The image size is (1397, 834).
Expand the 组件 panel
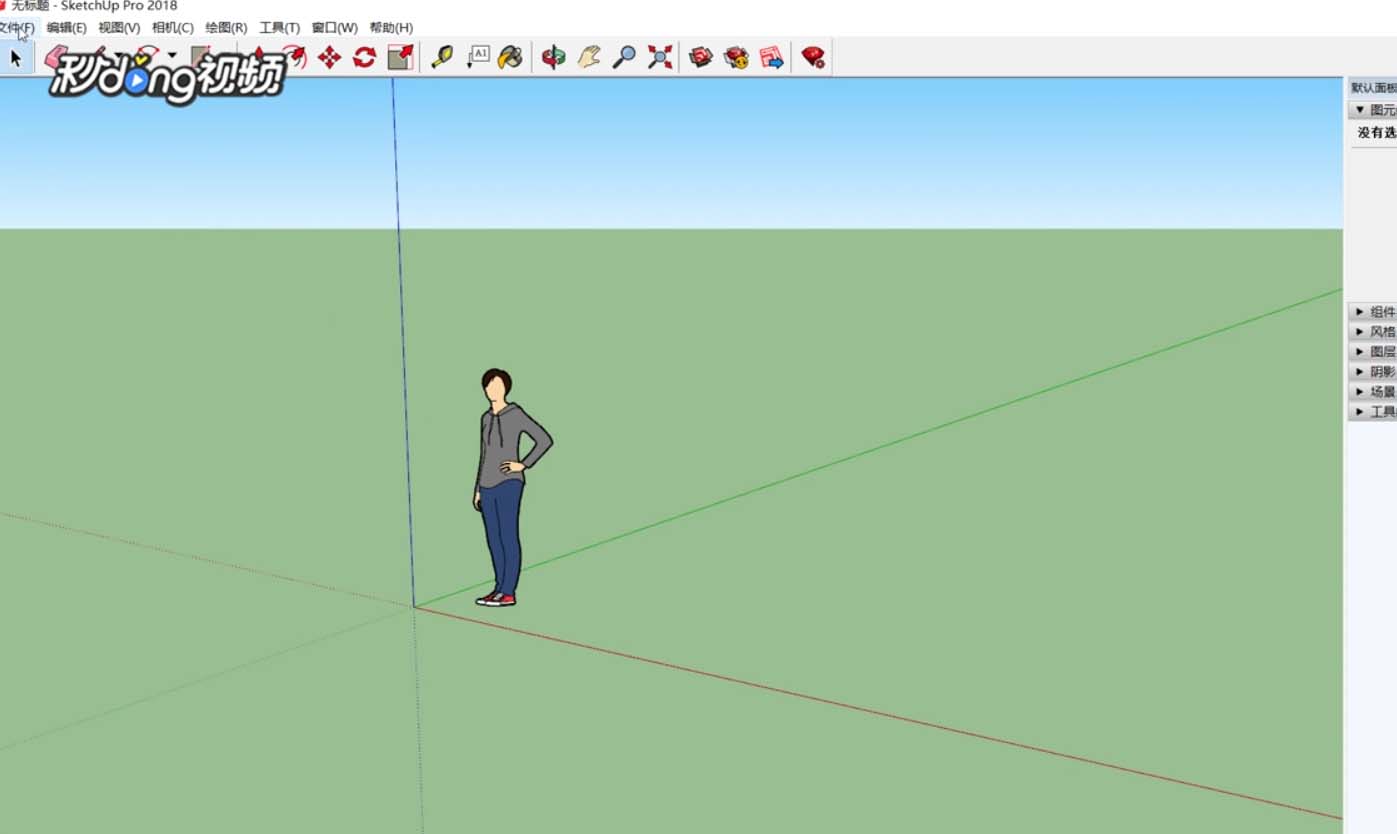(1374, 312)
